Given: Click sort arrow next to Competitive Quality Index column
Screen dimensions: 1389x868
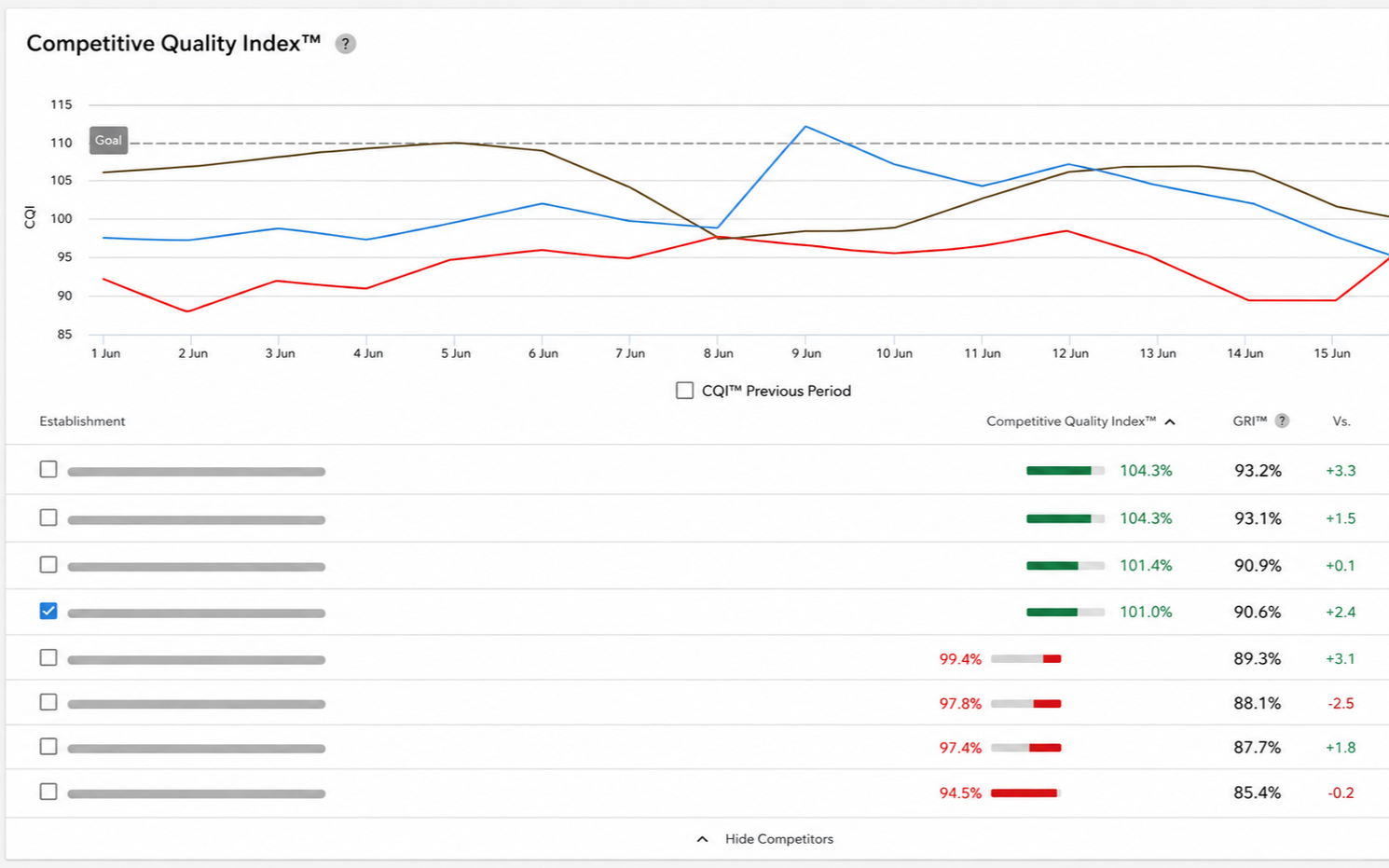Looking at the screenshot, I should click(x=1170, y=421).
